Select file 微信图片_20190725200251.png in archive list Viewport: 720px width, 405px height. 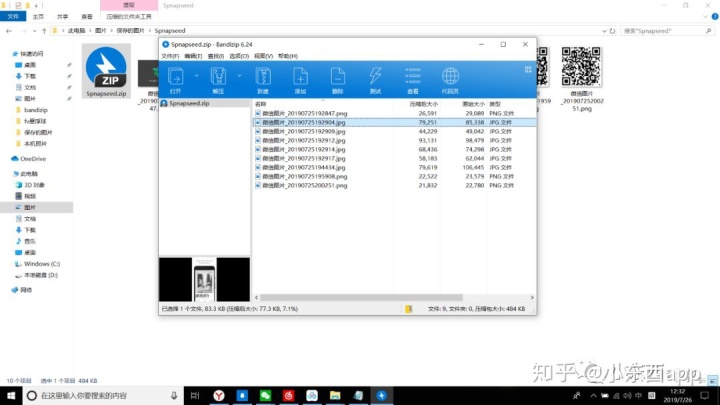[x=304, y=186]
